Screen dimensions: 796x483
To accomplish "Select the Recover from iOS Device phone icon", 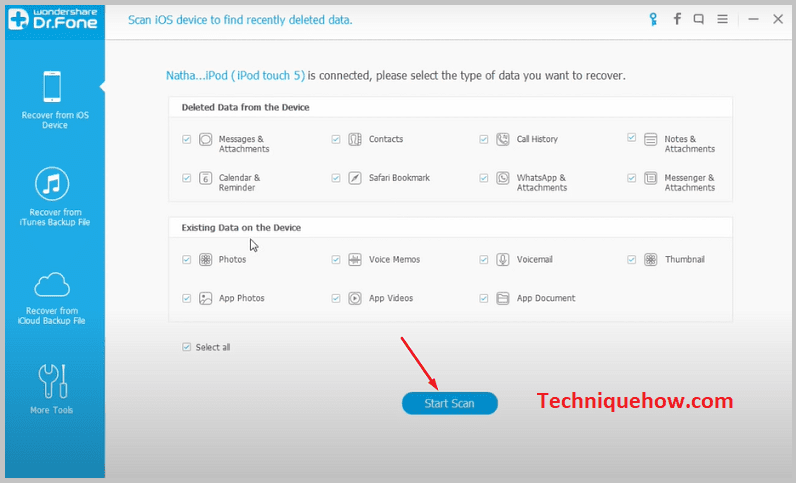I will pyautogui.click(x=52, y=86).
